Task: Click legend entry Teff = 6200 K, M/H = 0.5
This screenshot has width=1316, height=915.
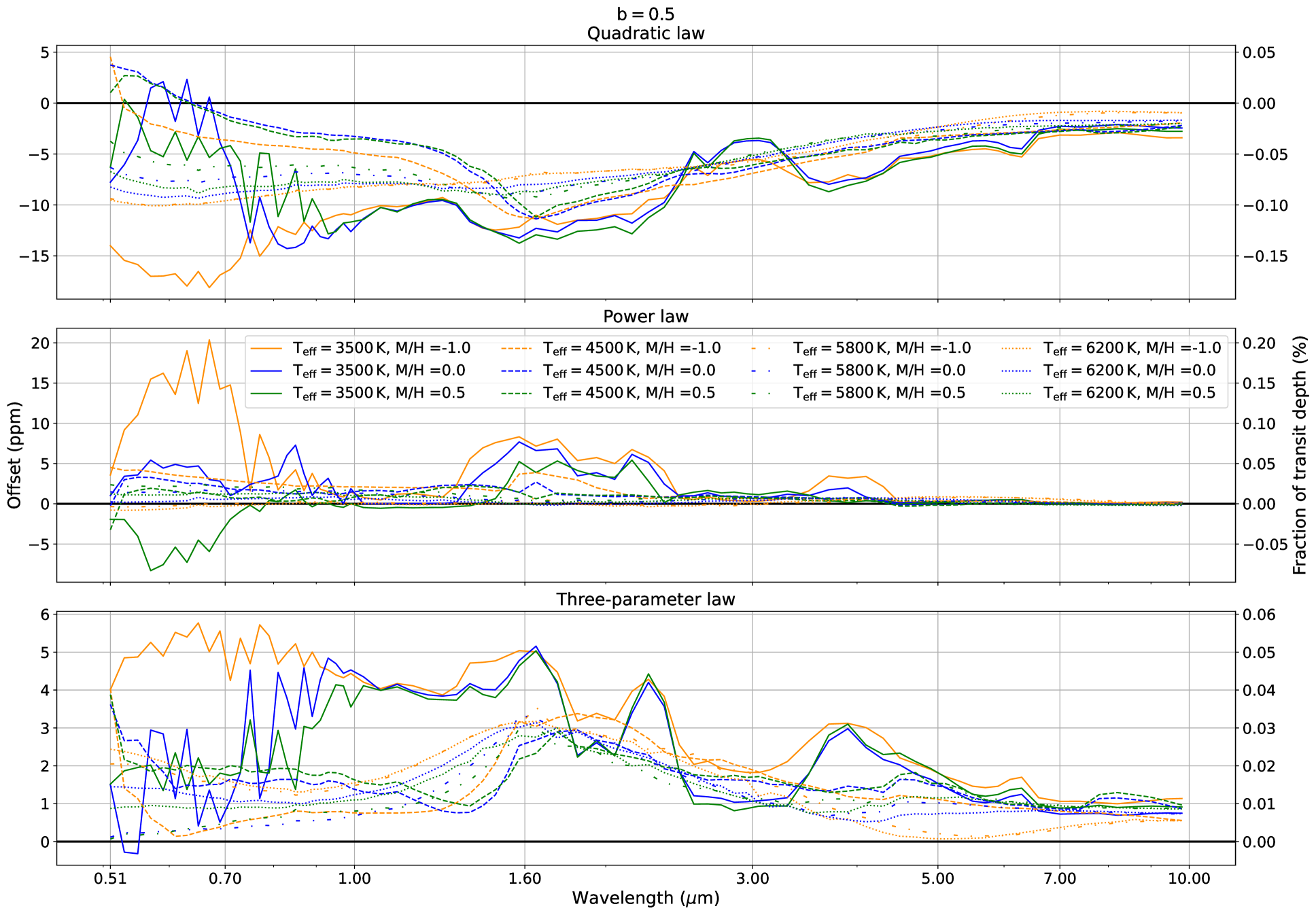Action: pyautogui.click(x=1129, y=393)
